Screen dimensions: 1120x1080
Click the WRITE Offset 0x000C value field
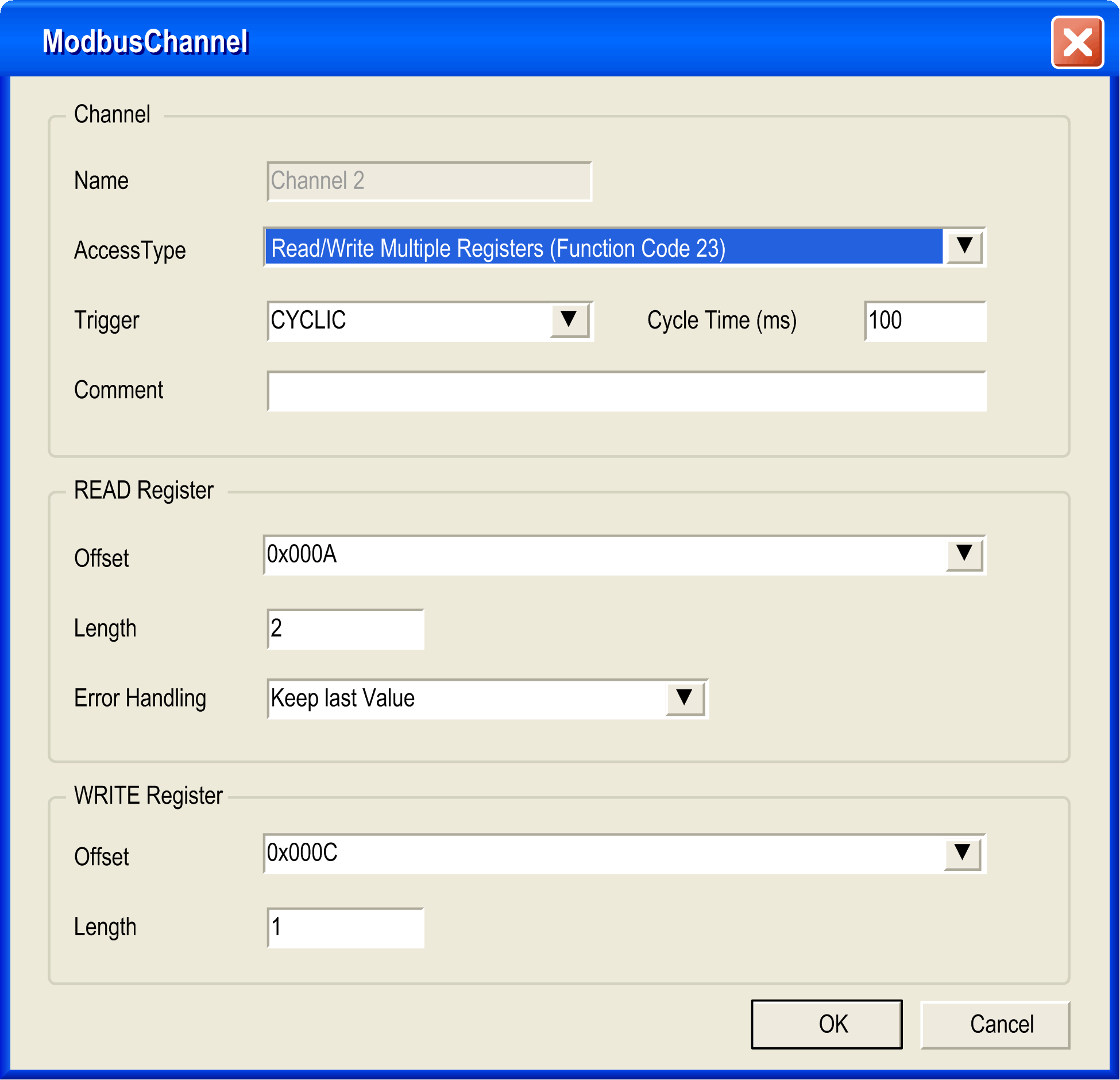pos(603,854)
